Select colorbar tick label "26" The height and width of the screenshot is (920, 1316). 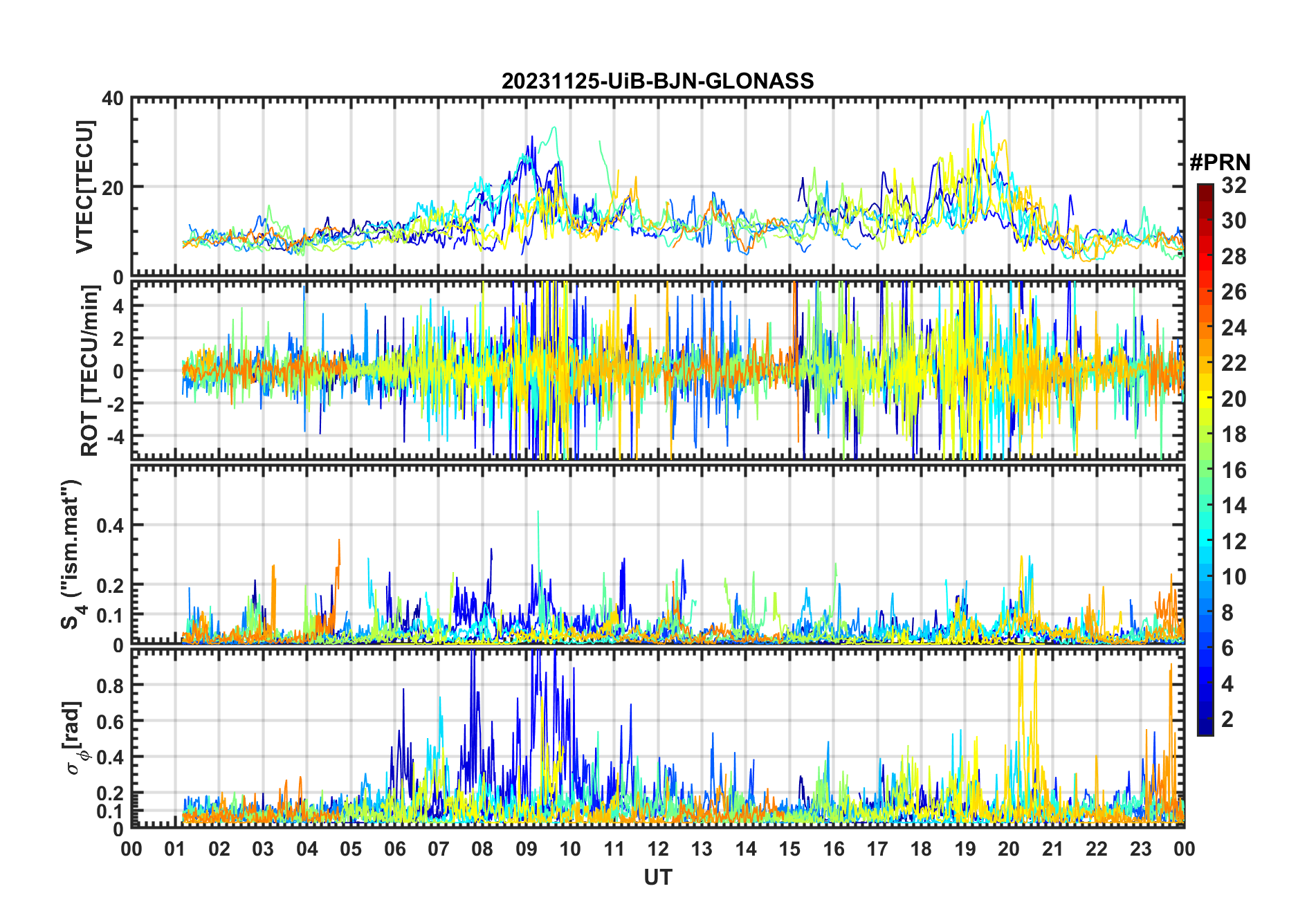[1234, 292]
